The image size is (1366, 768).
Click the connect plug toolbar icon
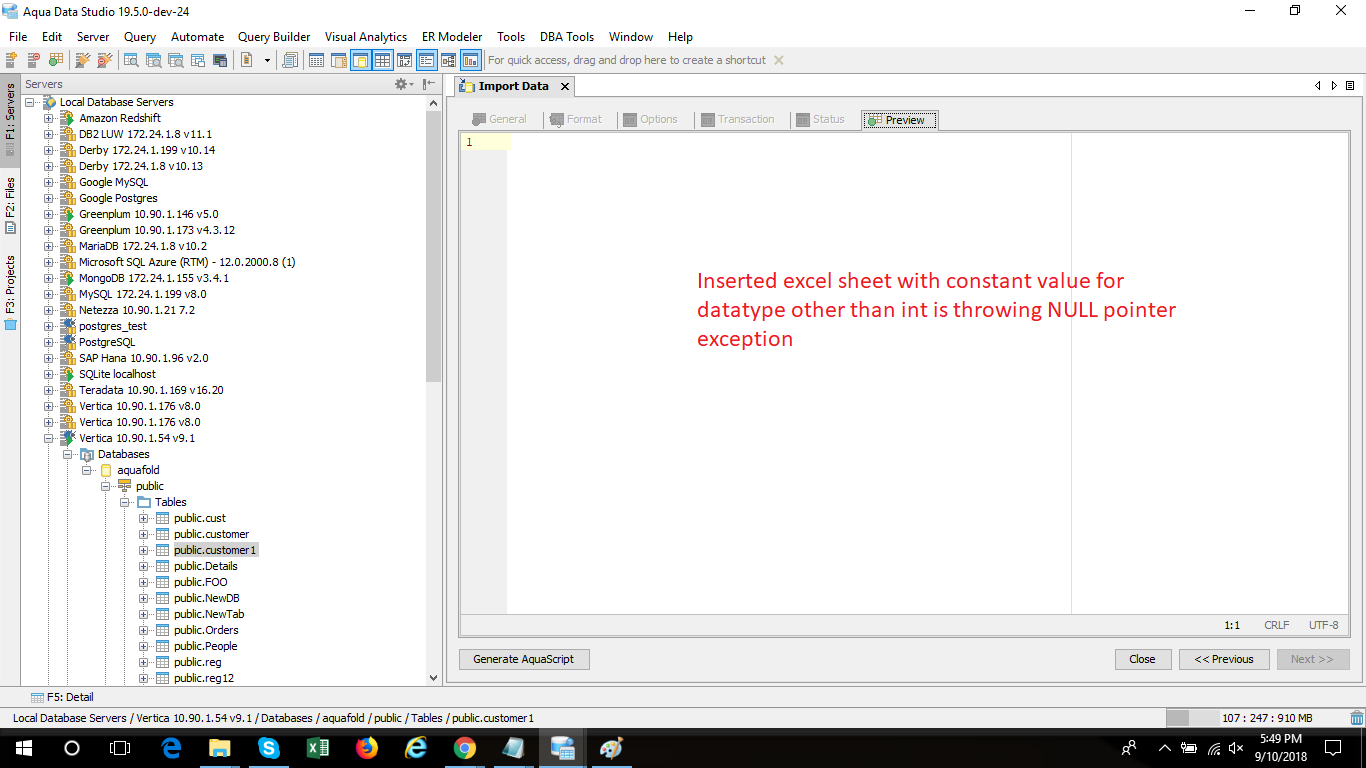coord(83,61)
